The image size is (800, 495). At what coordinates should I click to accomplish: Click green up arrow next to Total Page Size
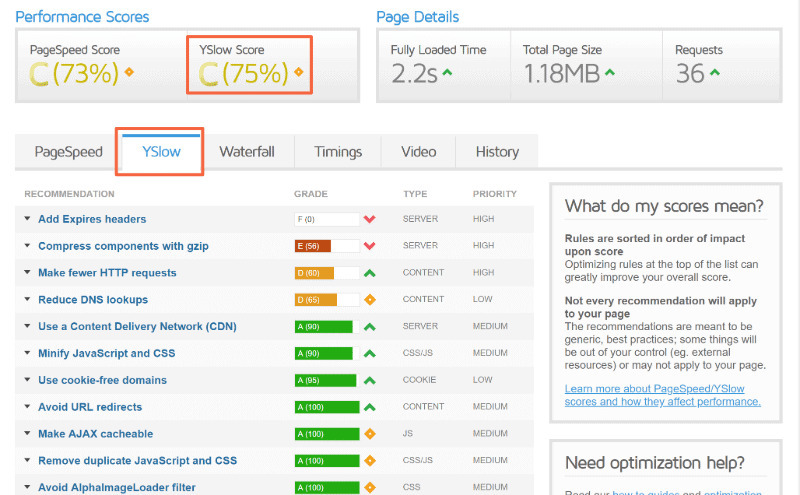[610, 72]
